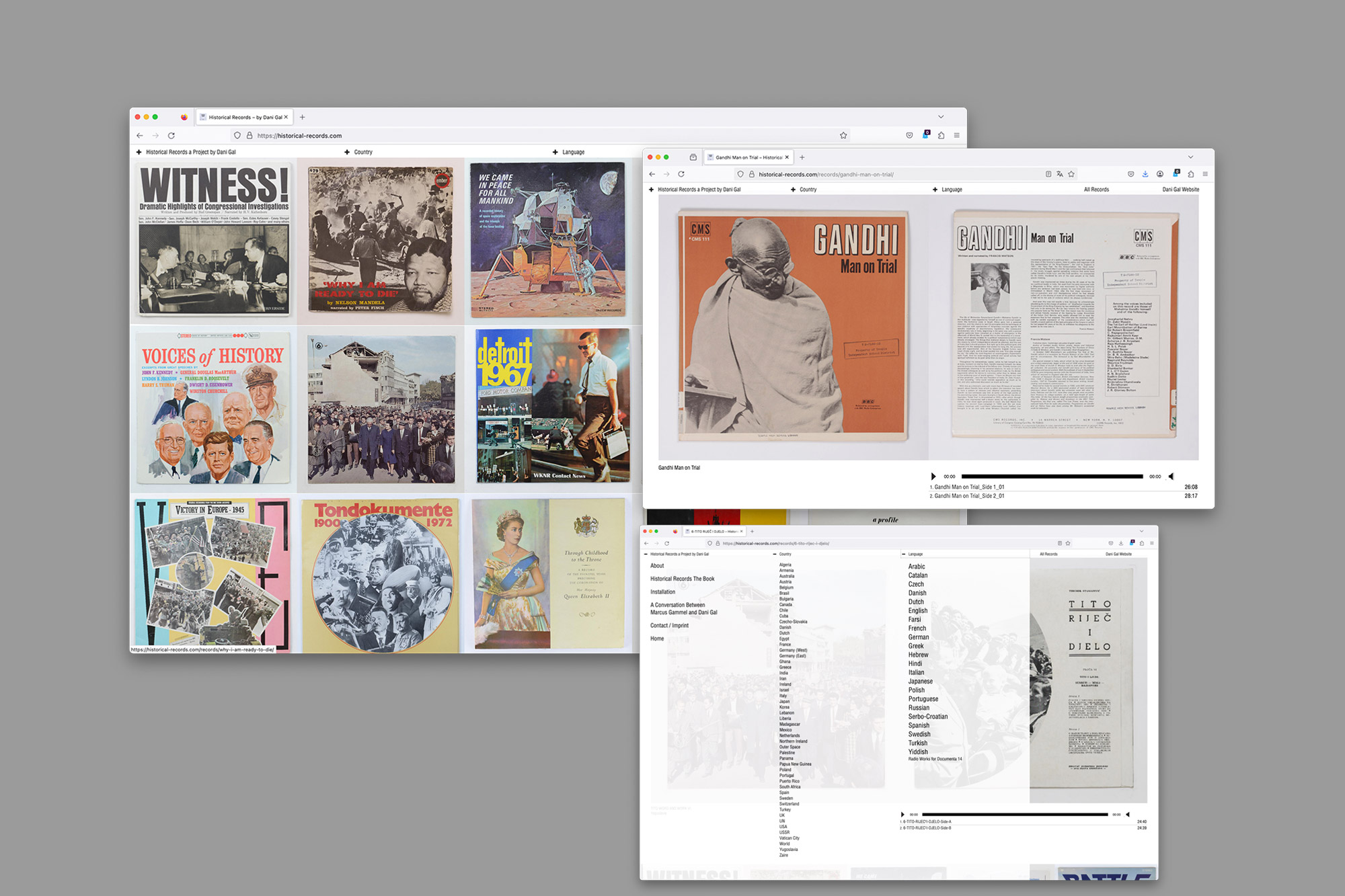
Task: Select Arabic language in Tito window
Action: (917, 567)
